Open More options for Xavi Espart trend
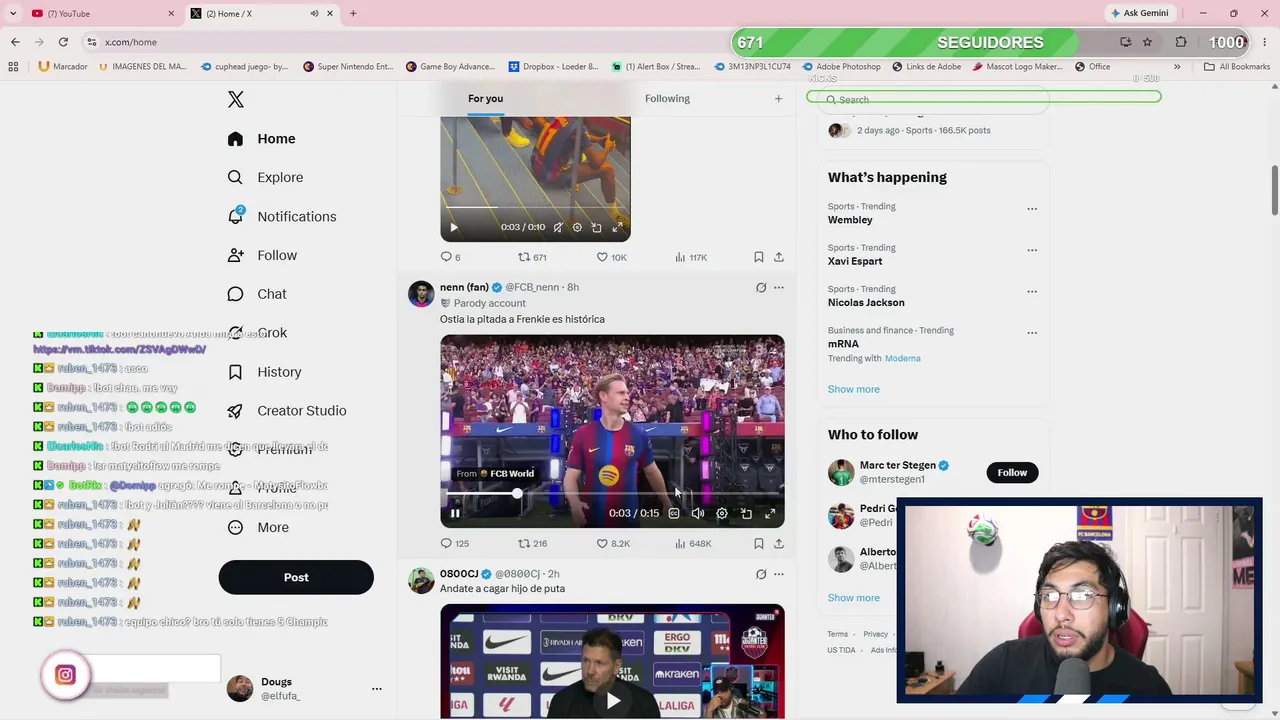The image size is (1280, 720). tap(1032, 250)
